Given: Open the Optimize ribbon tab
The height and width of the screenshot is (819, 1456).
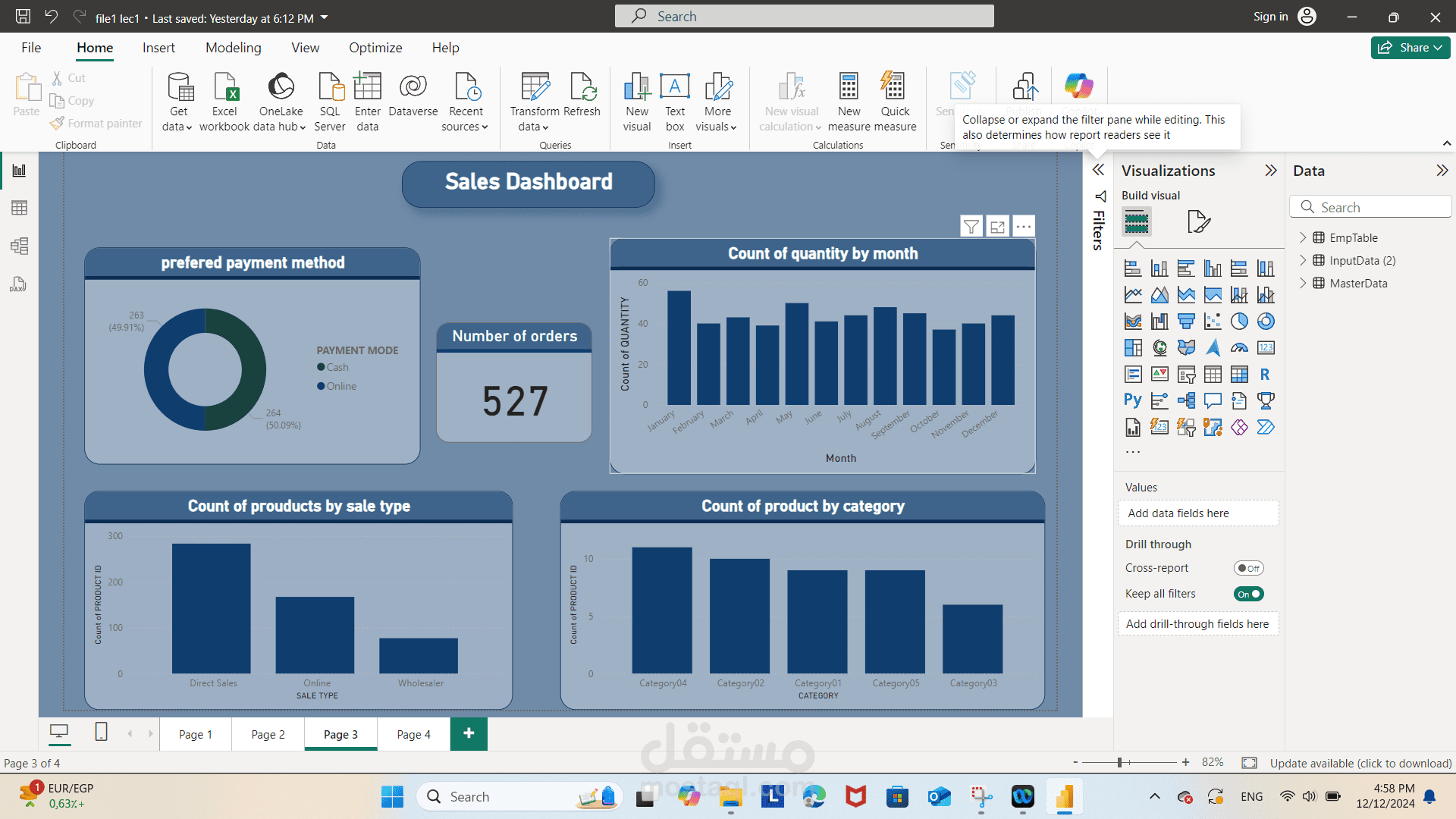Looking at the screenshot, I should [x=375, y=48].
